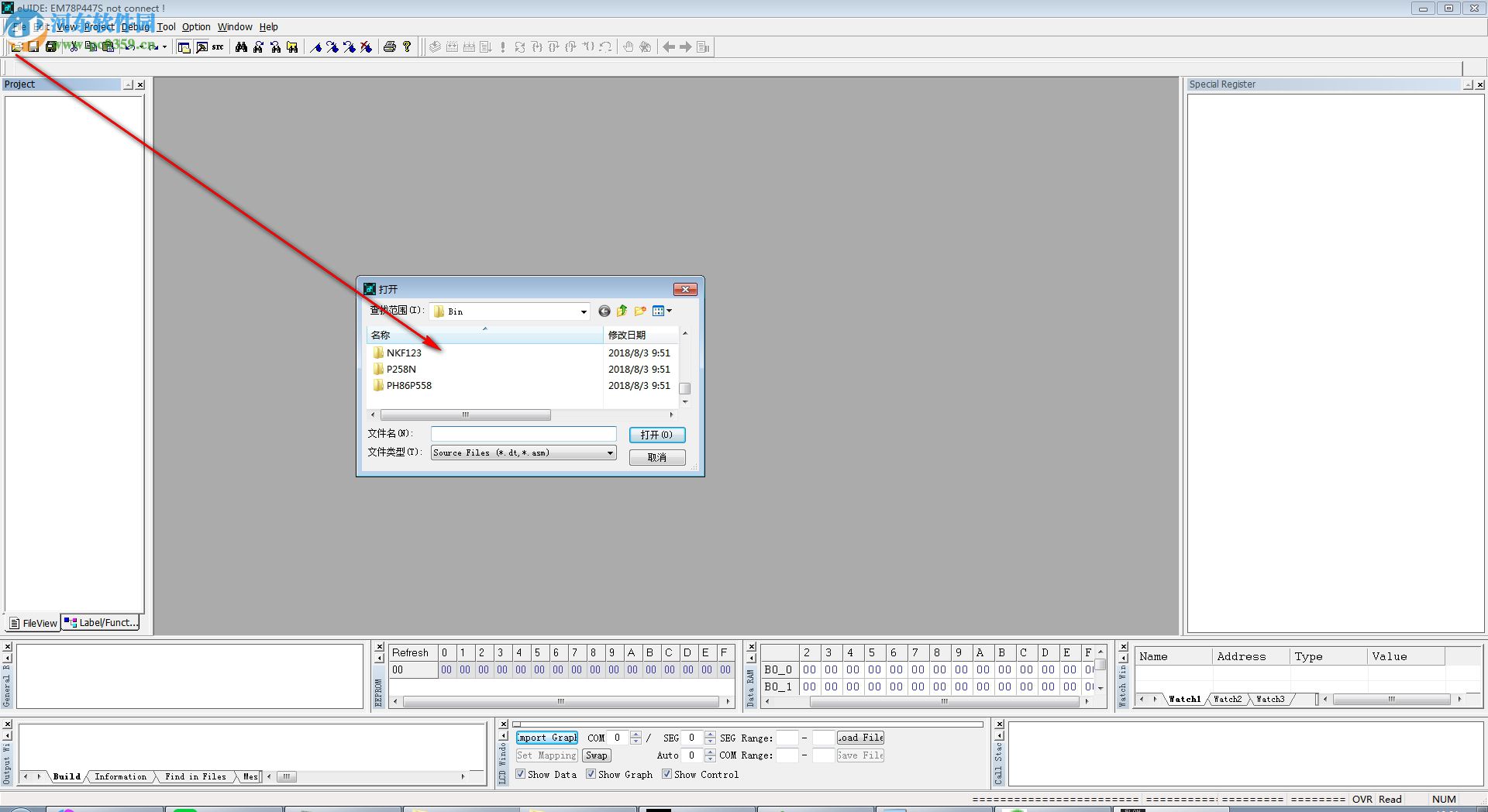The image size is (1488, 812).
Task: Click the back arrow navigation toolbar icon
Action: 669,47
